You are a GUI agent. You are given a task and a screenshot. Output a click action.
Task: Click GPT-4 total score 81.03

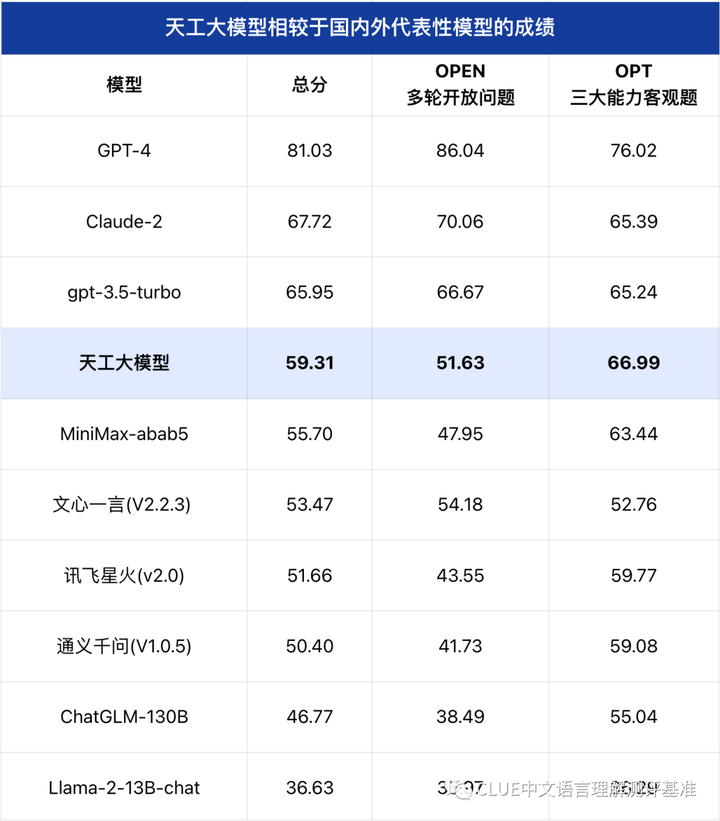310,151
